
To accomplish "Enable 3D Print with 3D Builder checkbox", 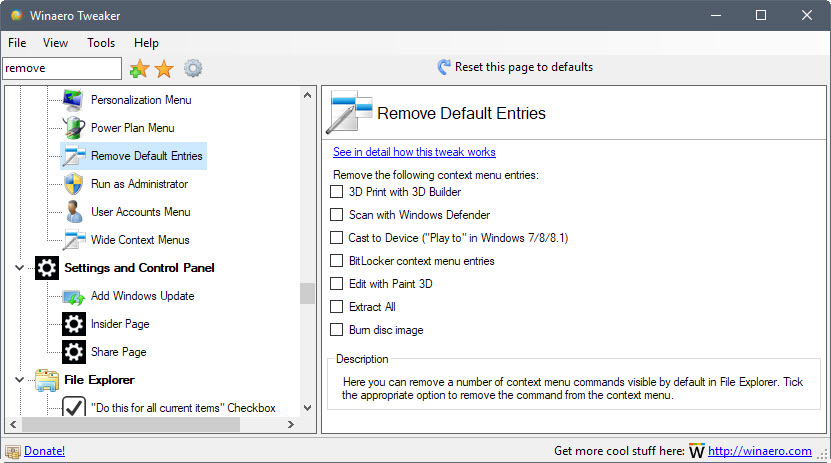I will [337, 192].
